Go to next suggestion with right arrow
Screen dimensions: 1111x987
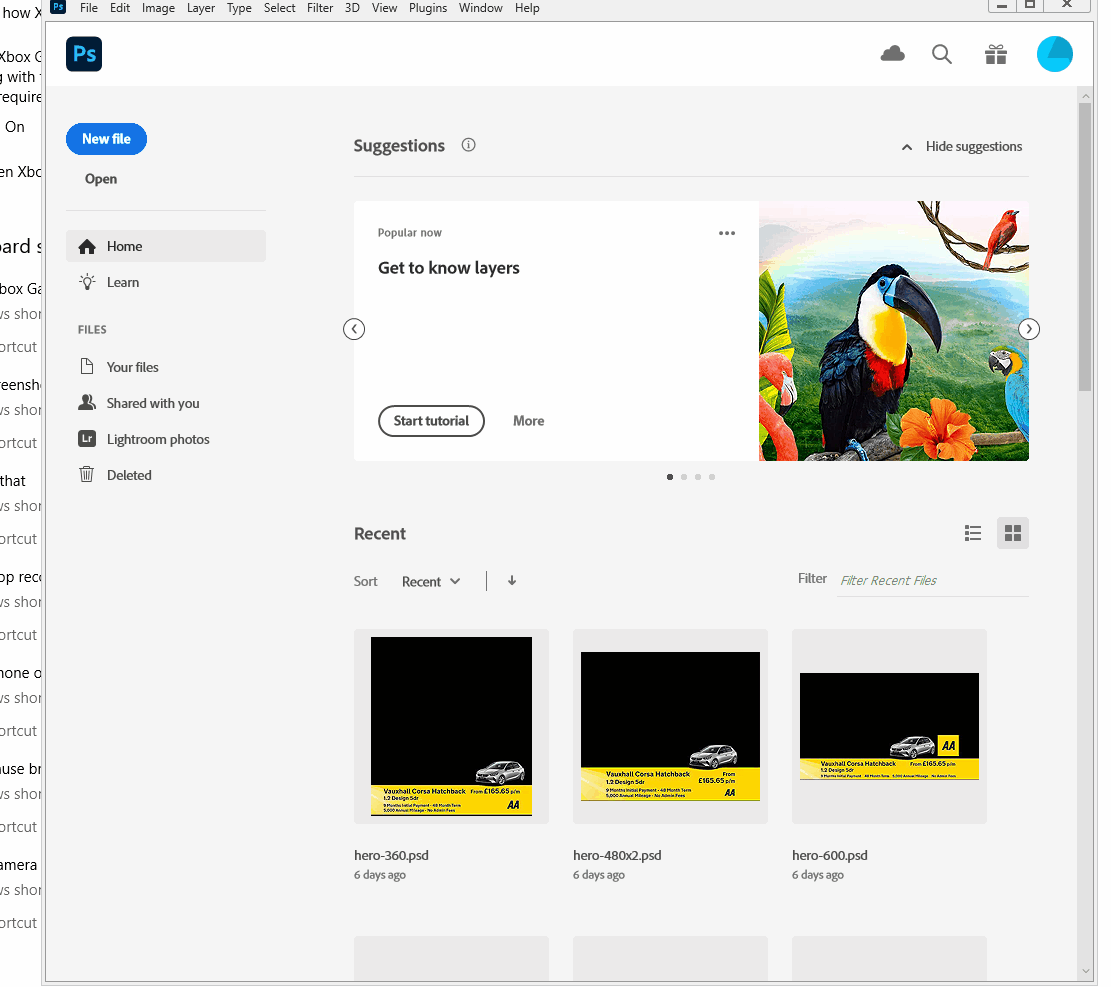pos(1029,329)
